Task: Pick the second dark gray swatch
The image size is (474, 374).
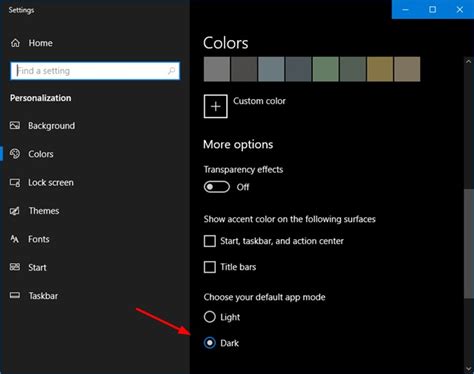Action: pyautogui.click(x=244, y=69)
